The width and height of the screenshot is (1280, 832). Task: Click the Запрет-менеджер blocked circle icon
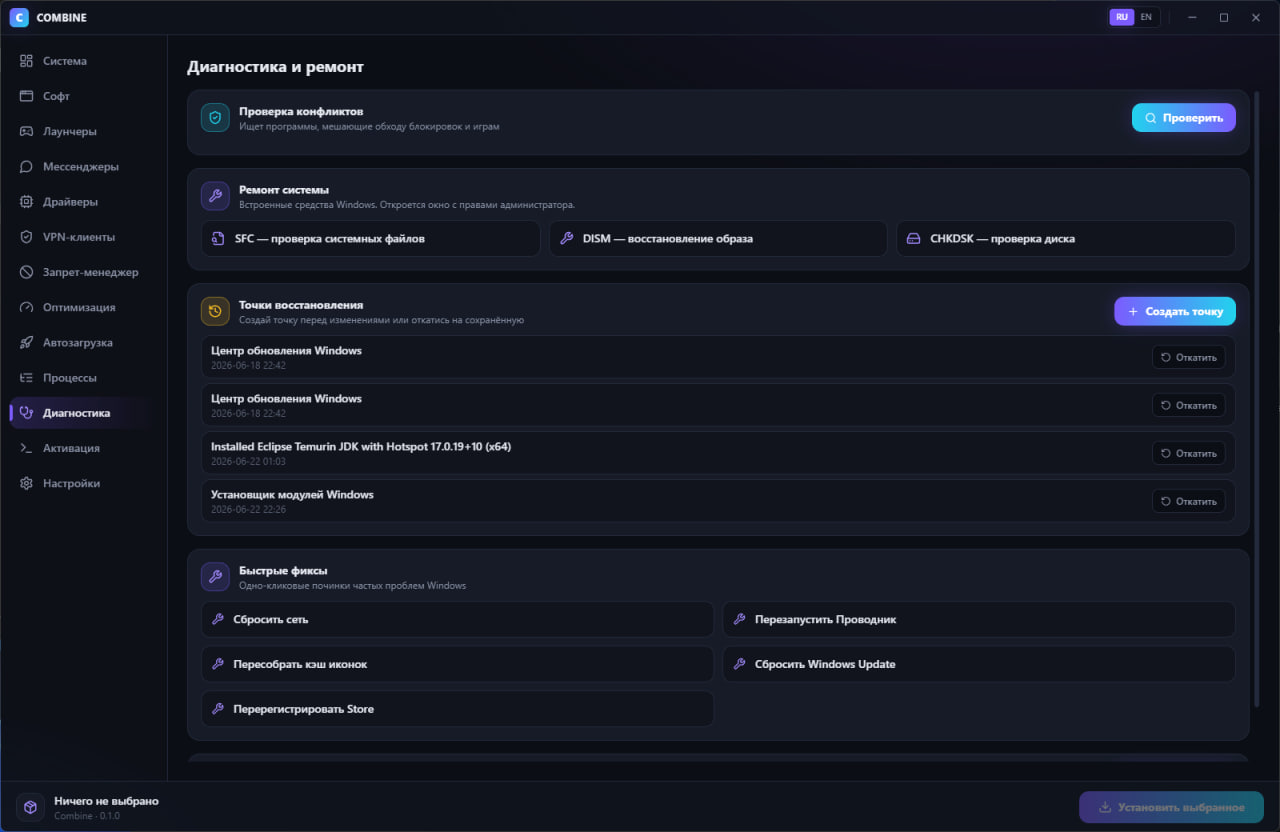click(26, 272)
